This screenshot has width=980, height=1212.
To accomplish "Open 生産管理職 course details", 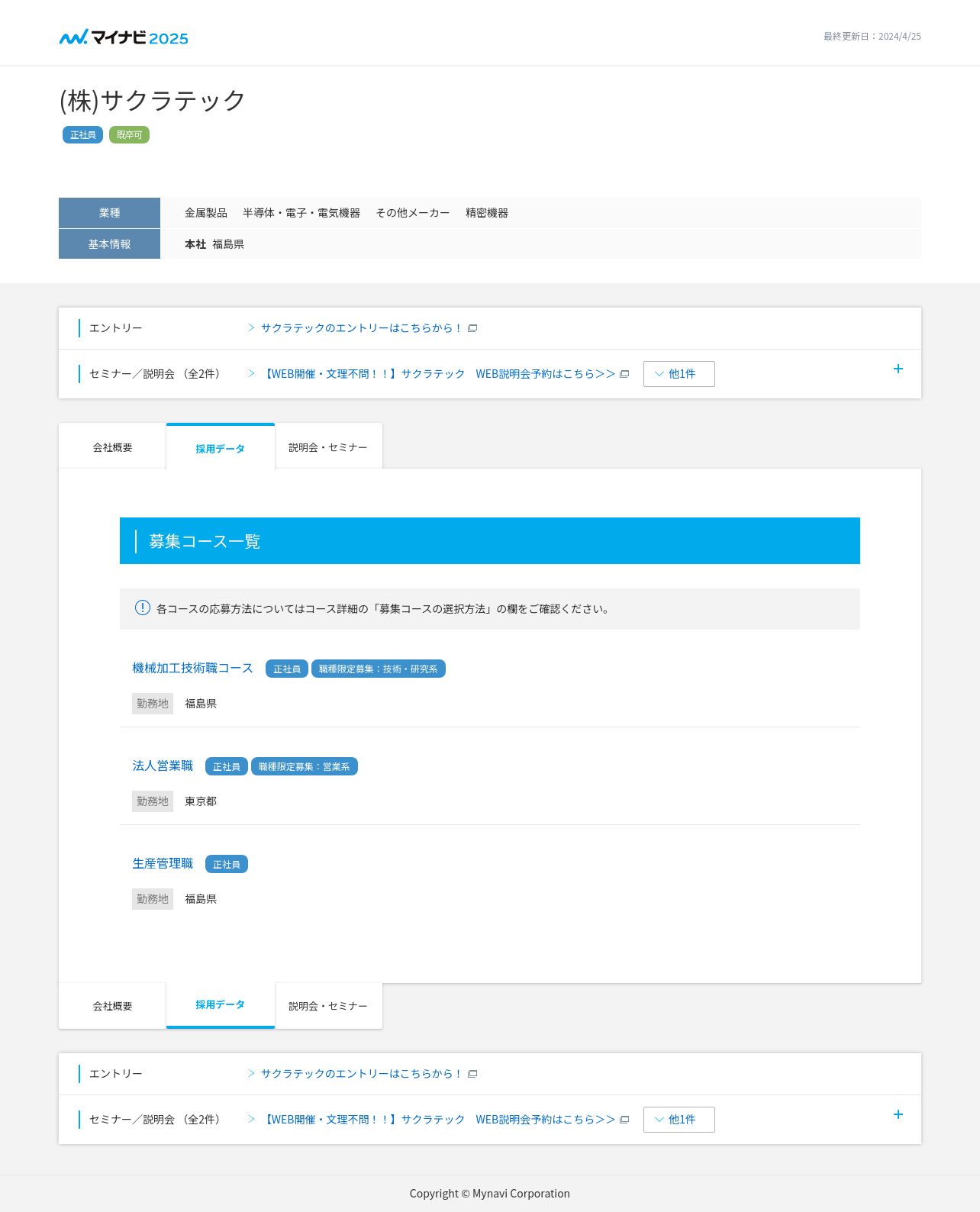I will point(163,863).
